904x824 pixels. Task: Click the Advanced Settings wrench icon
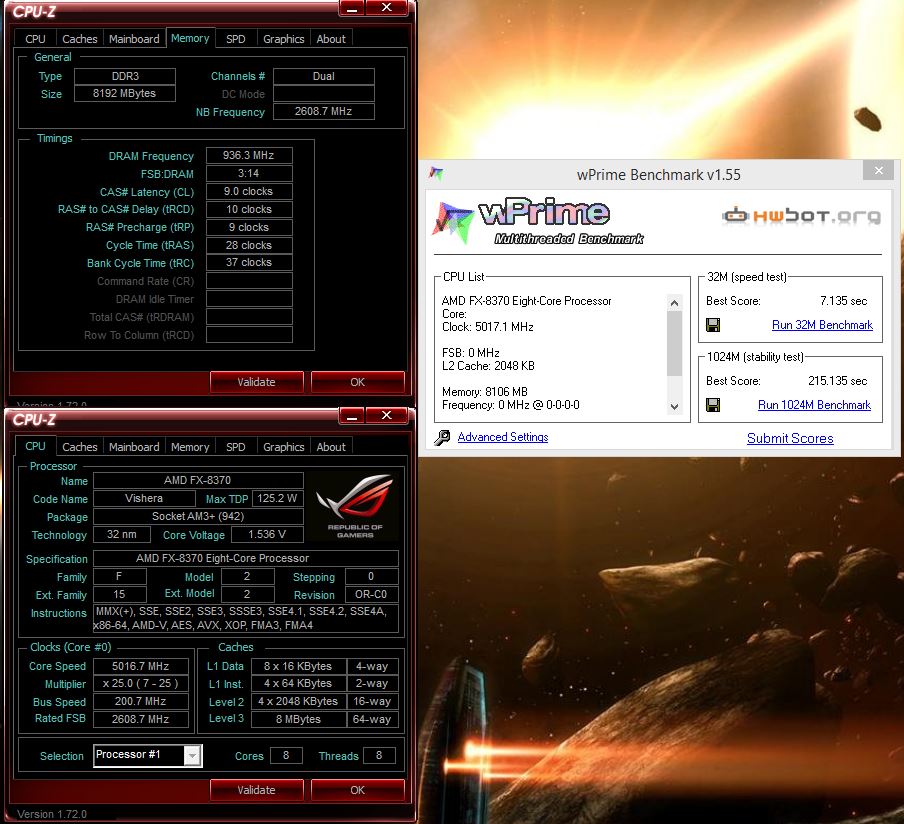click(442, 438)
